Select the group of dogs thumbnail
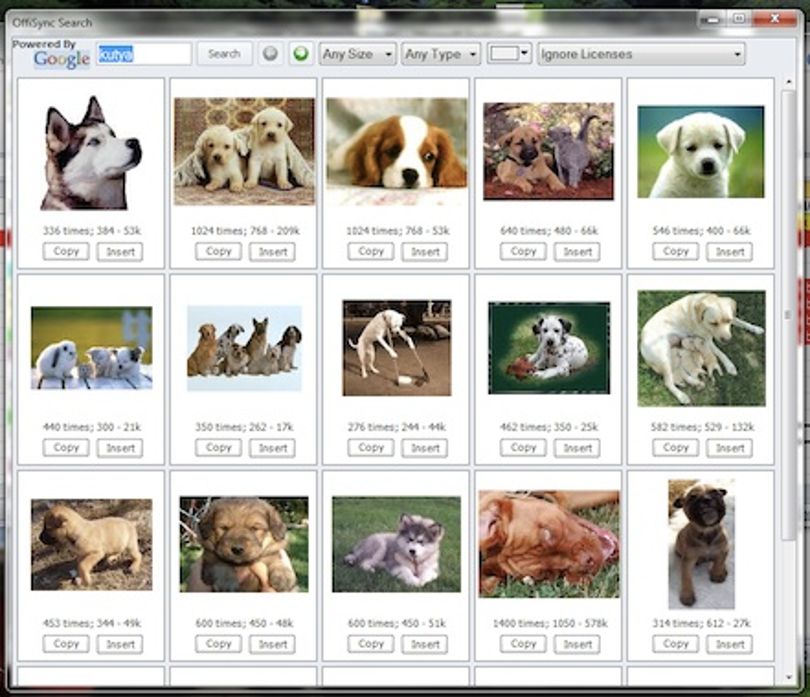810x697 pixels. pos(244,348)
